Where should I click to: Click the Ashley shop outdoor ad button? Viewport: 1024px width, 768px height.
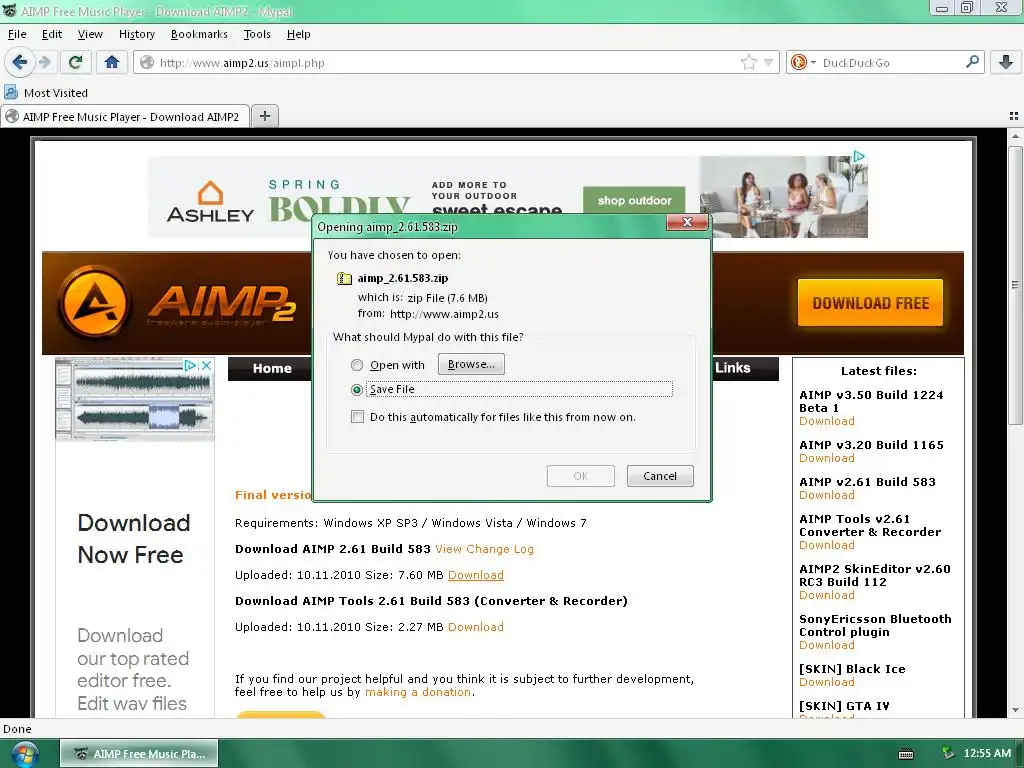point(634,200)
